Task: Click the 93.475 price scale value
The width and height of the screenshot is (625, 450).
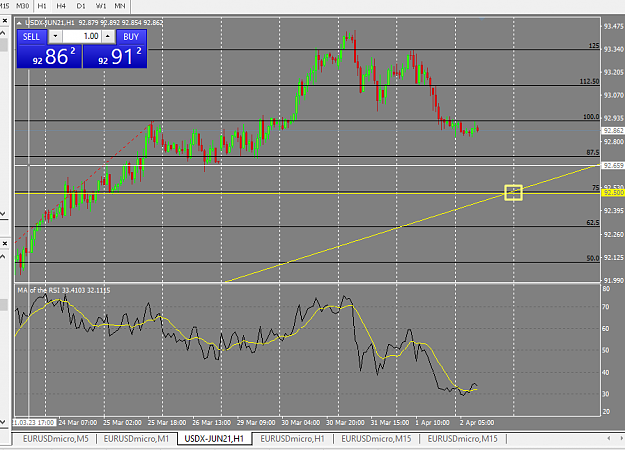Action: pyautogui.click(x=613, y=26)
